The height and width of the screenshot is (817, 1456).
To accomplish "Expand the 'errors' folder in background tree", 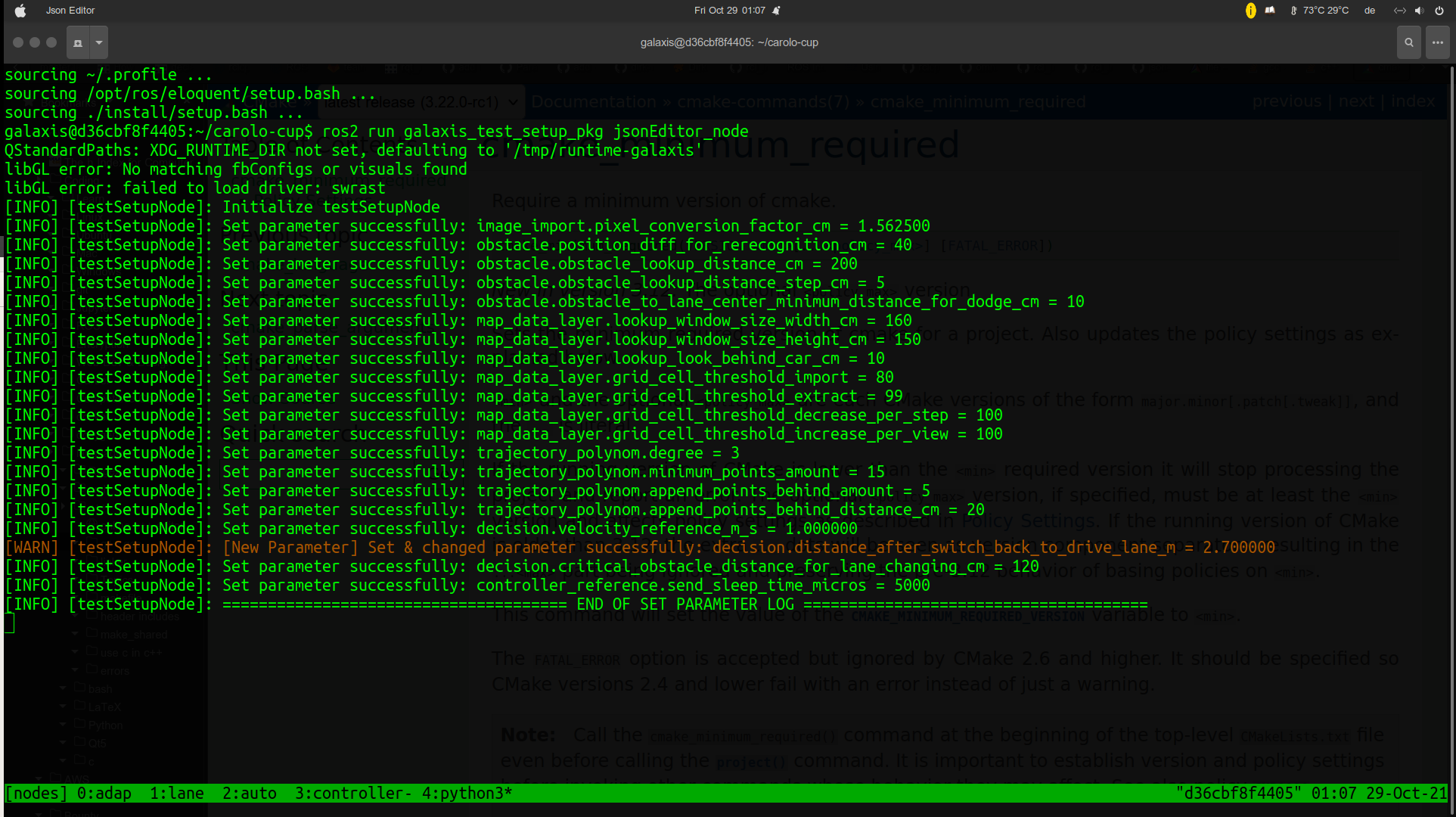I will pos(75,670).
